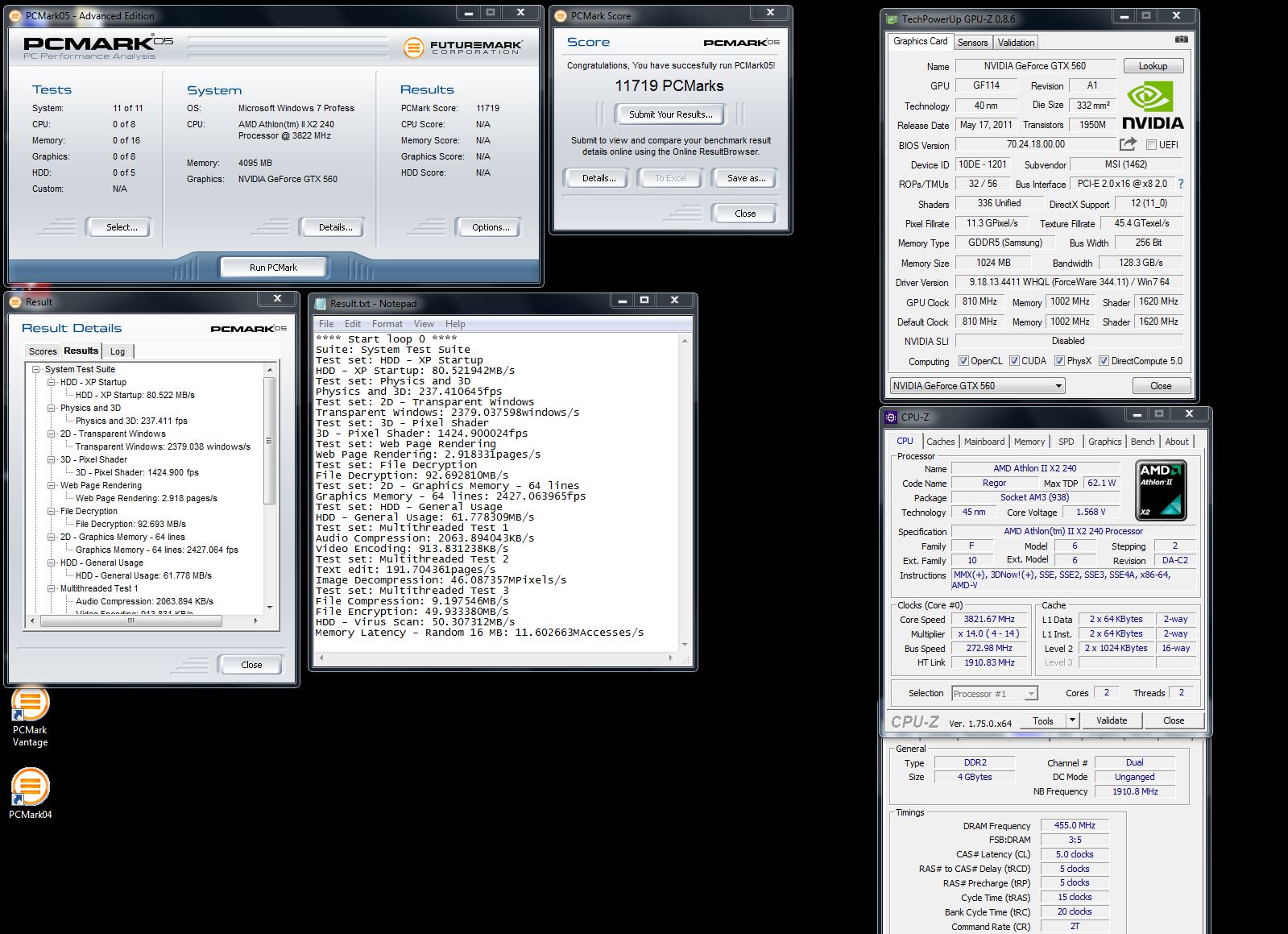
Task: Click the Options... button under Results
Action: pos(491,227)
